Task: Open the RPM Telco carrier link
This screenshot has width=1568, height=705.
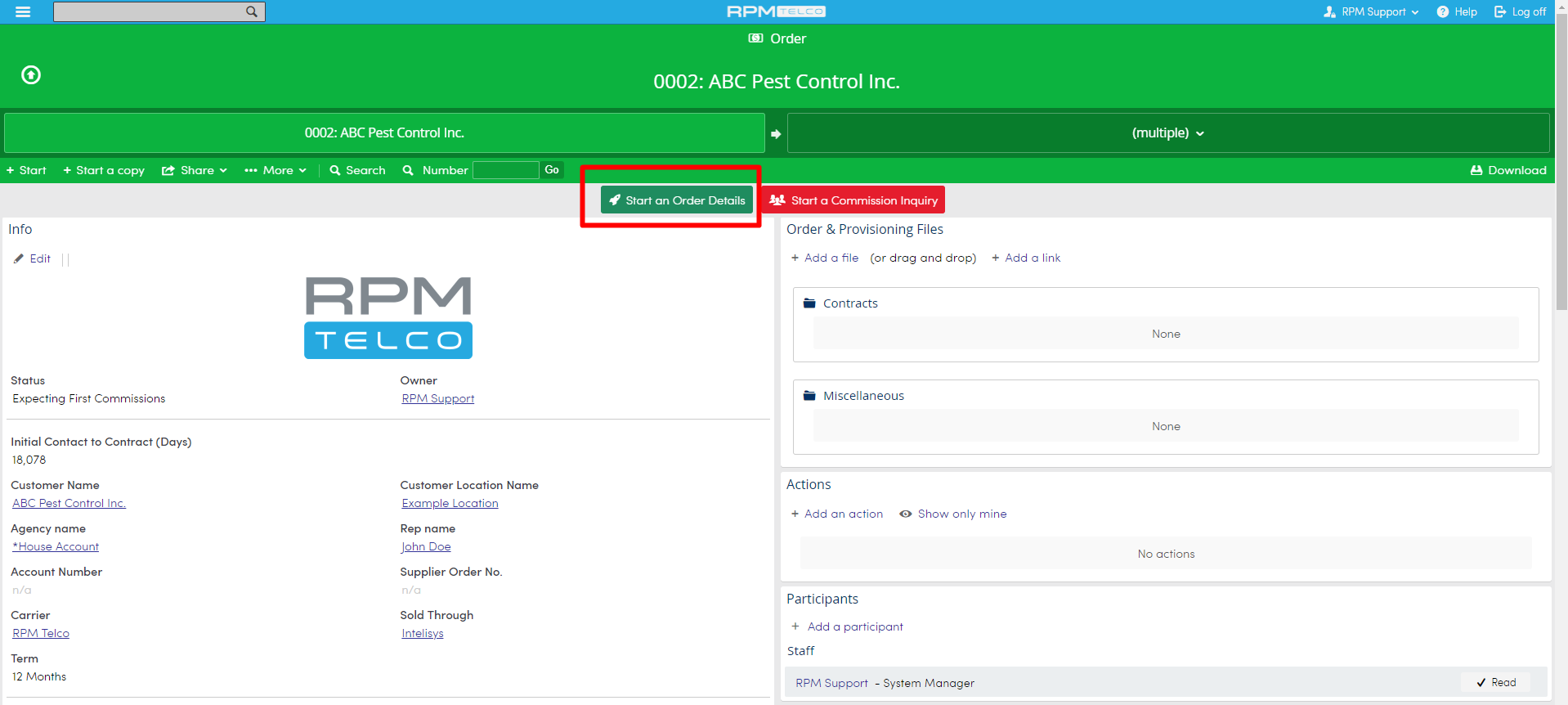Action: pos(41,633)
